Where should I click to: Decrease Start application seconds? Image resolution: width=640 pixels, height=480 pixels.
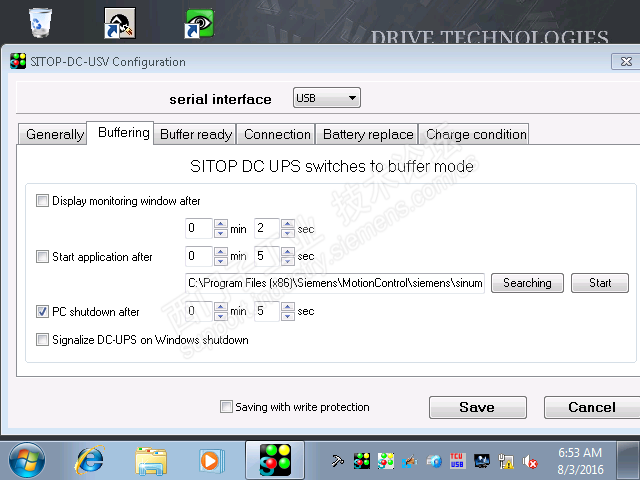288,261
